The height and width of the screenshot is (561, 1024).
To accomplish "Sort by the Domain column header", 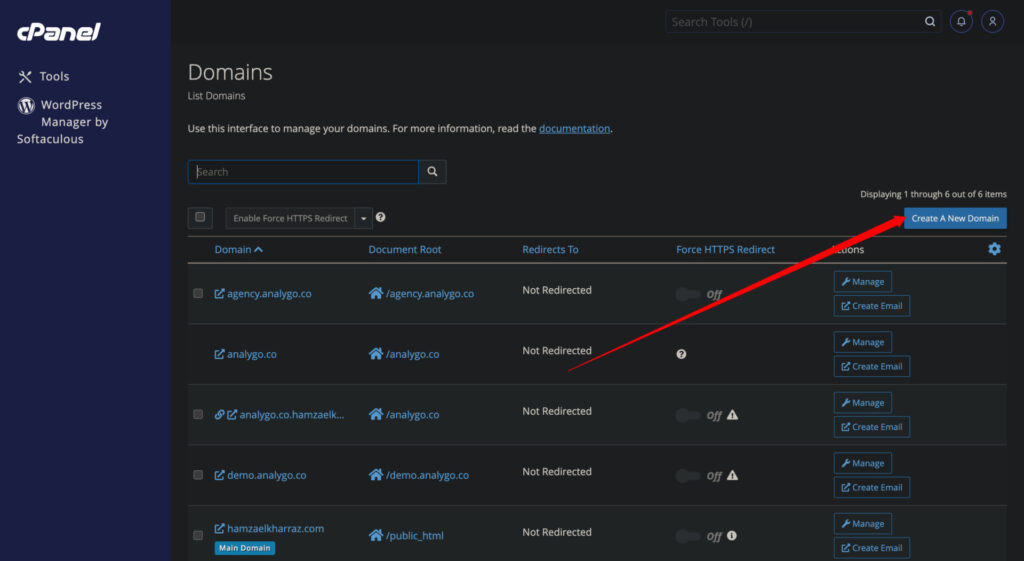I will 238,249.
